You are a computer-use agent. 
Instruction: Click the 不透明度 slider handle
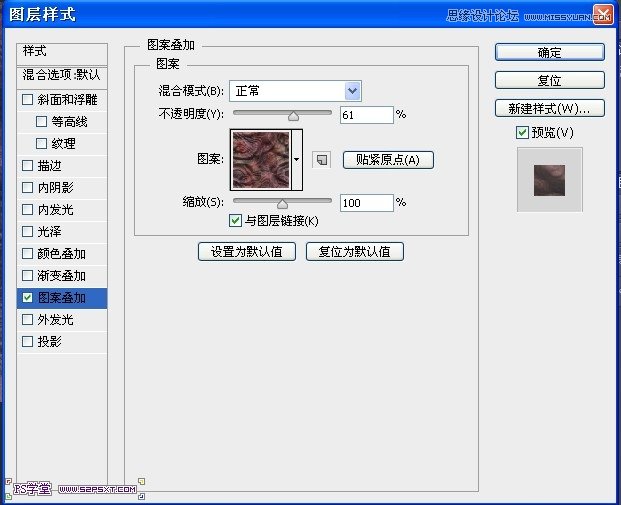[293, 116]
